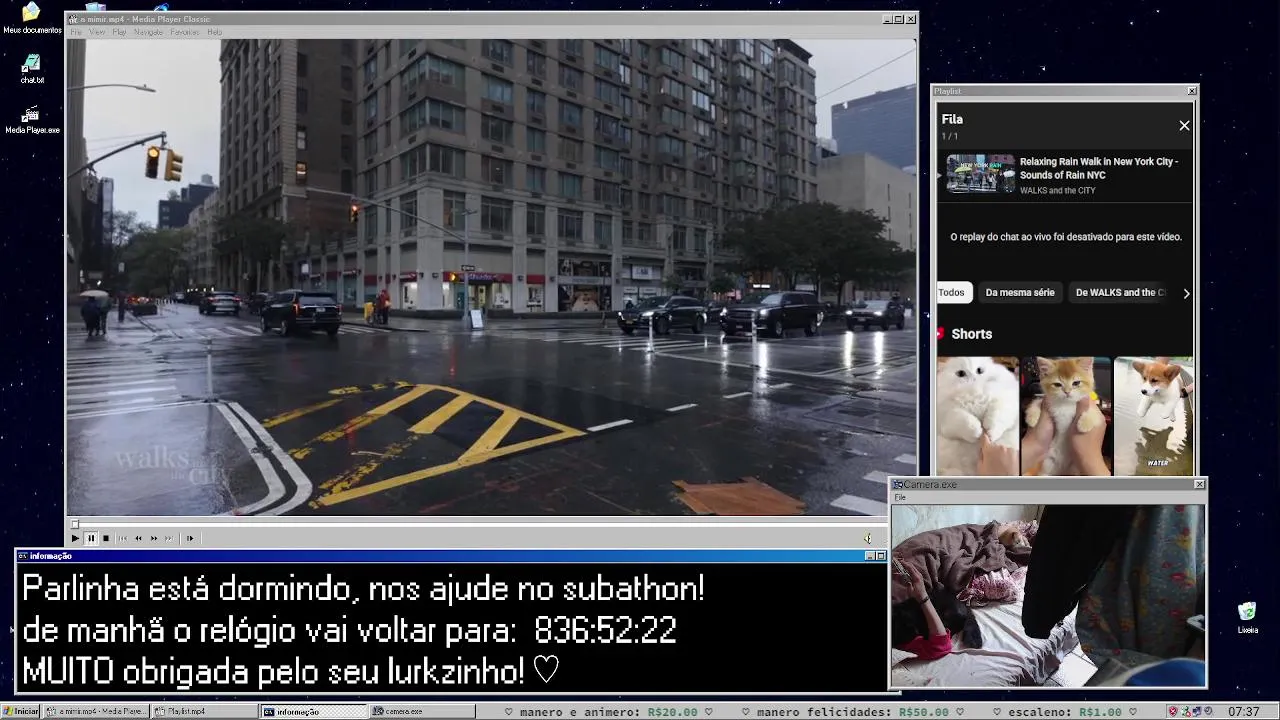Open the Navigate menu in Media Player Classic
The height and width of the screenshot is (720, 1280).
click(x=148, y=32)
